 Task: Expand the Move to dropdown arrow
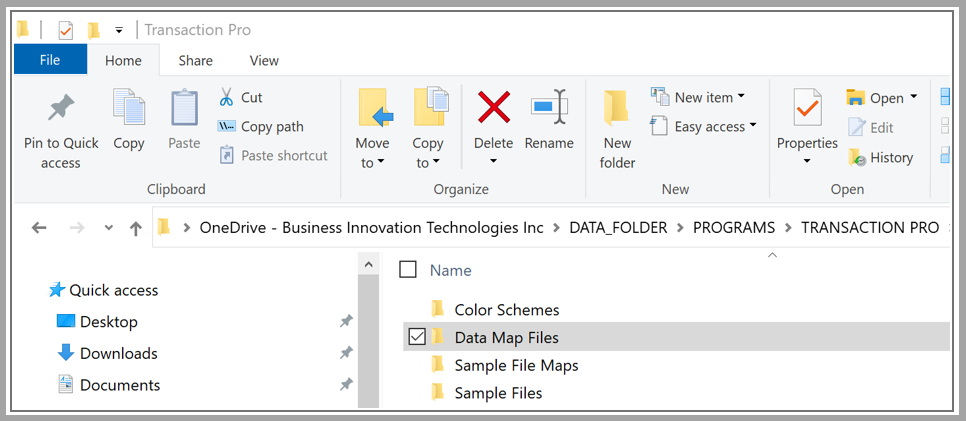pyautogui.click(x=381, y=163)
